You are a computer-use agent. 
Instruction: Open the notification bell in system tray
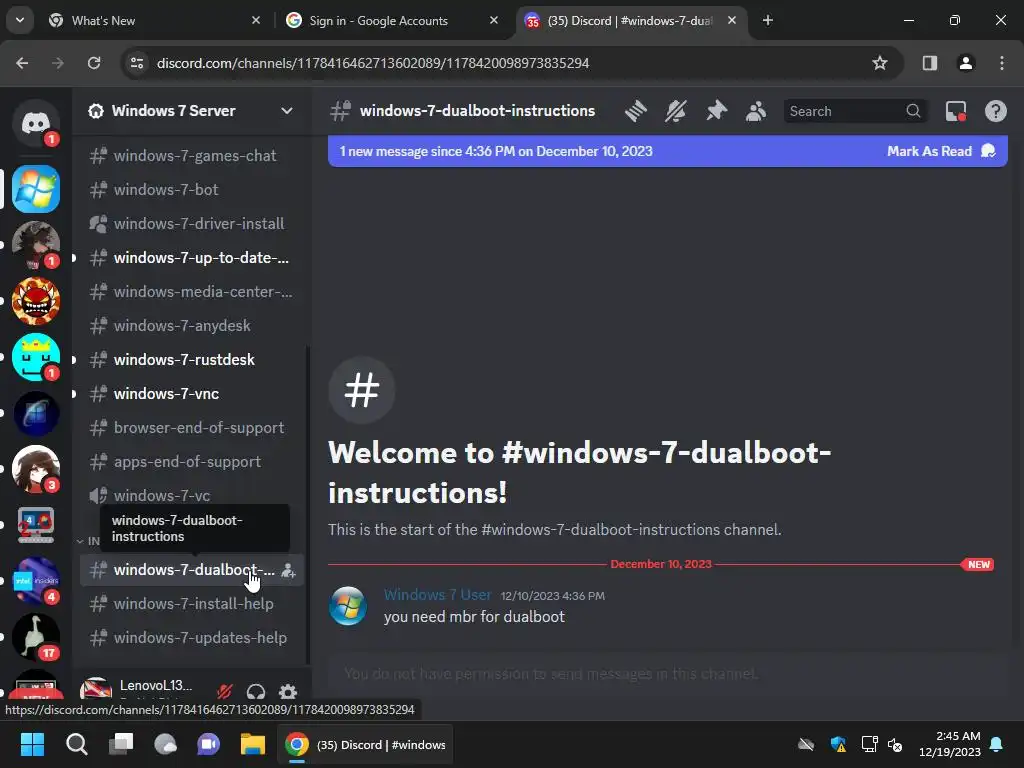997,744
